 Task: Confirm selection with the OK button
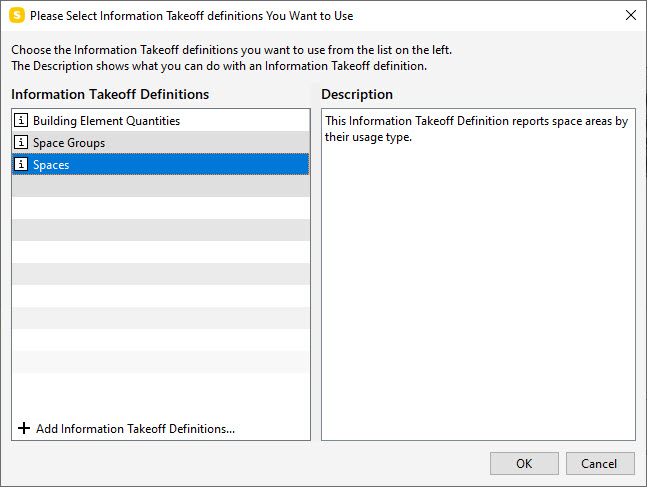coord(524,463)
